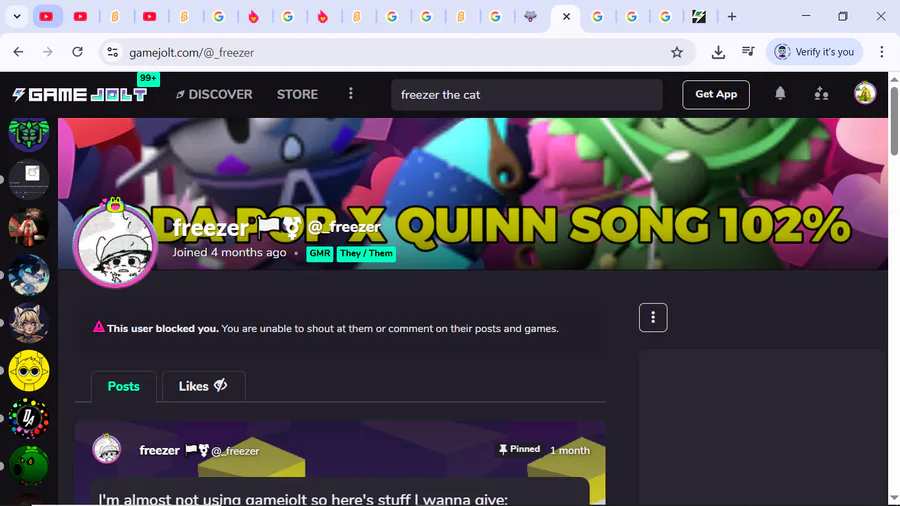Switch to the green-and-black slash icon tab
The image size is (900, 506).
click(x=699, y=17)
